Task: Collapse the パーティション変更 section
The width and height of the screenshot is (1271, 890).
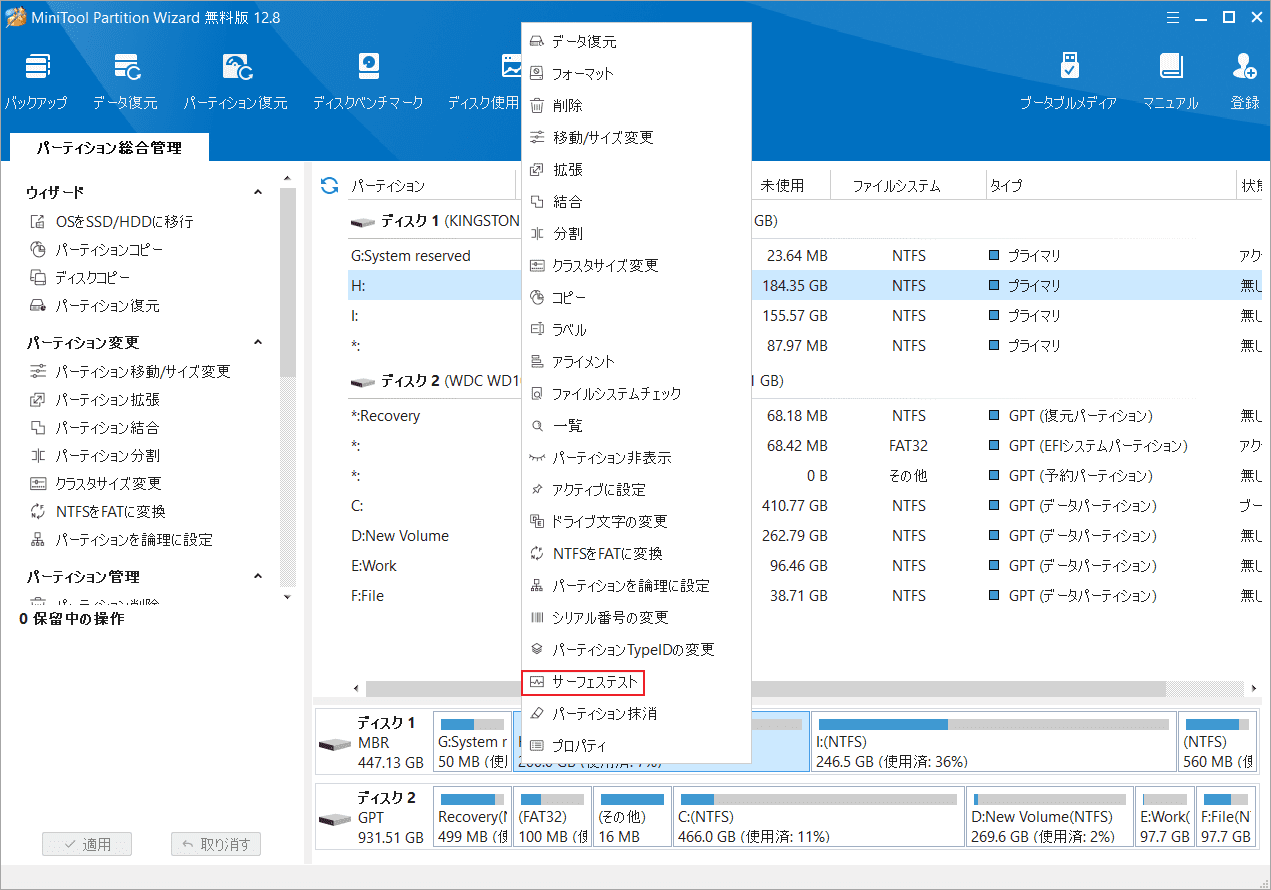Action: point(258,341)
